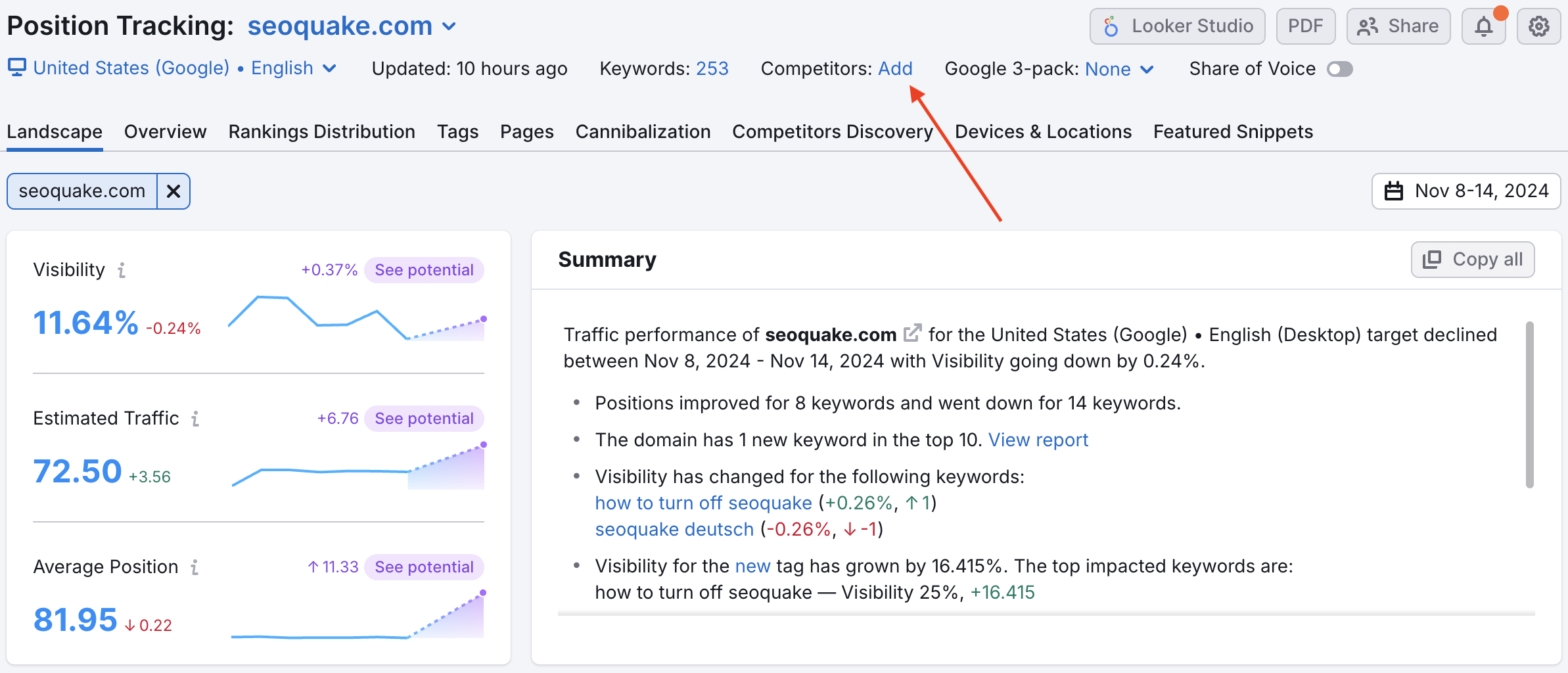Select the seoquake.com domain chip
The image size is (1568, 673).
click(81, 191)
